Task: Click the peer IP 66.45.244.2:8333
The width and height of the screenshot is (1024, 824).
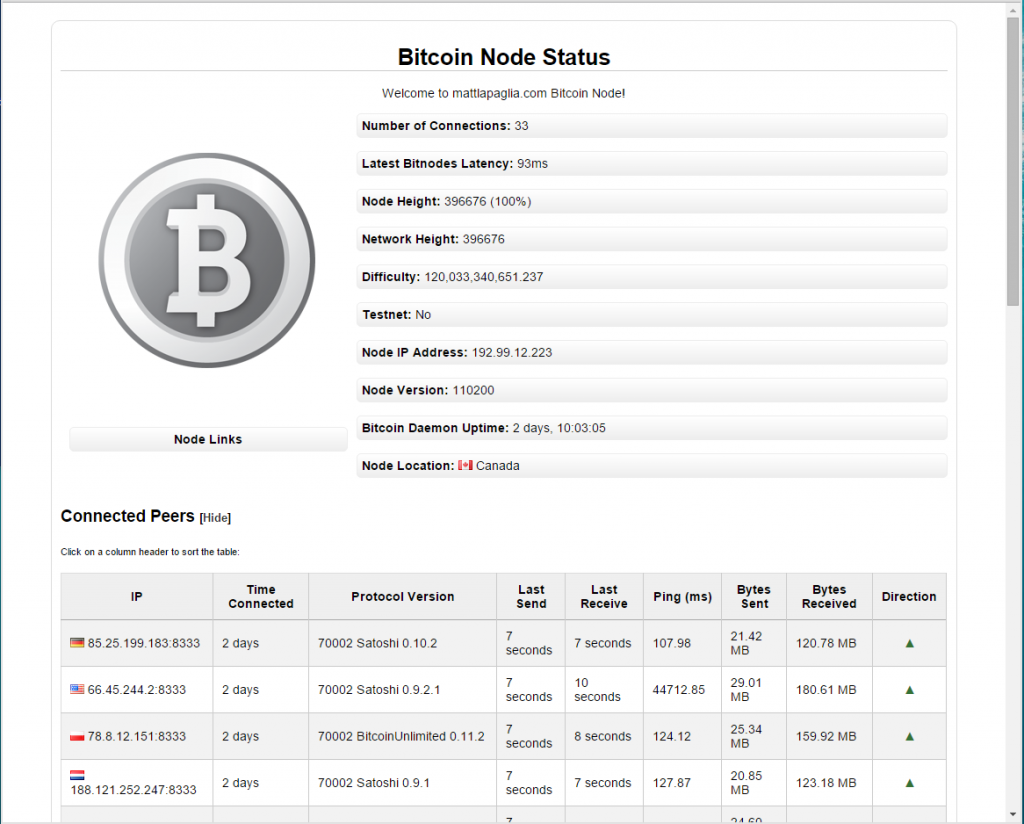Action: (136, 689)
